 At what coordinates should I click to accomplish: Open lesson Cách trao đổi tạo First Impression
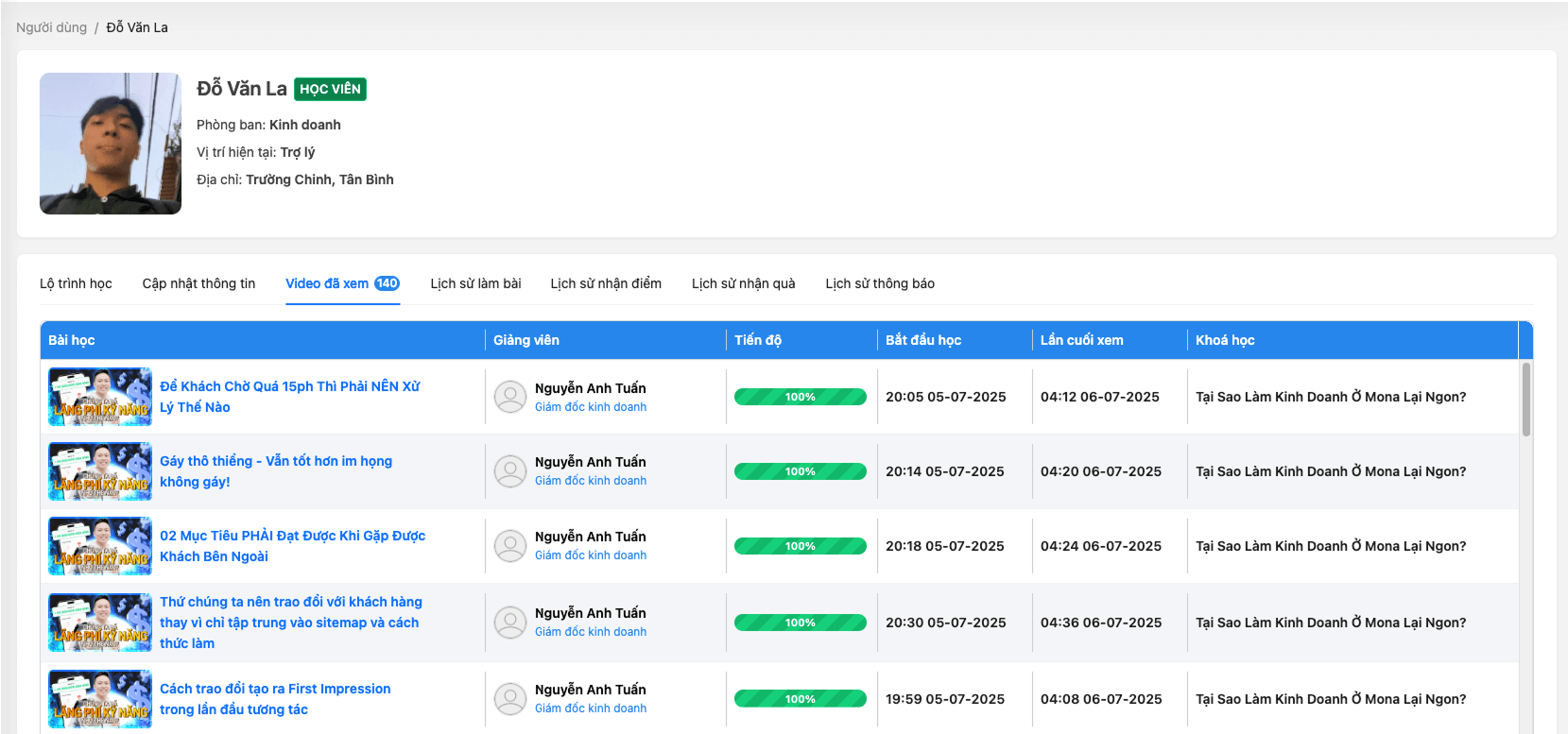[275, 699]
